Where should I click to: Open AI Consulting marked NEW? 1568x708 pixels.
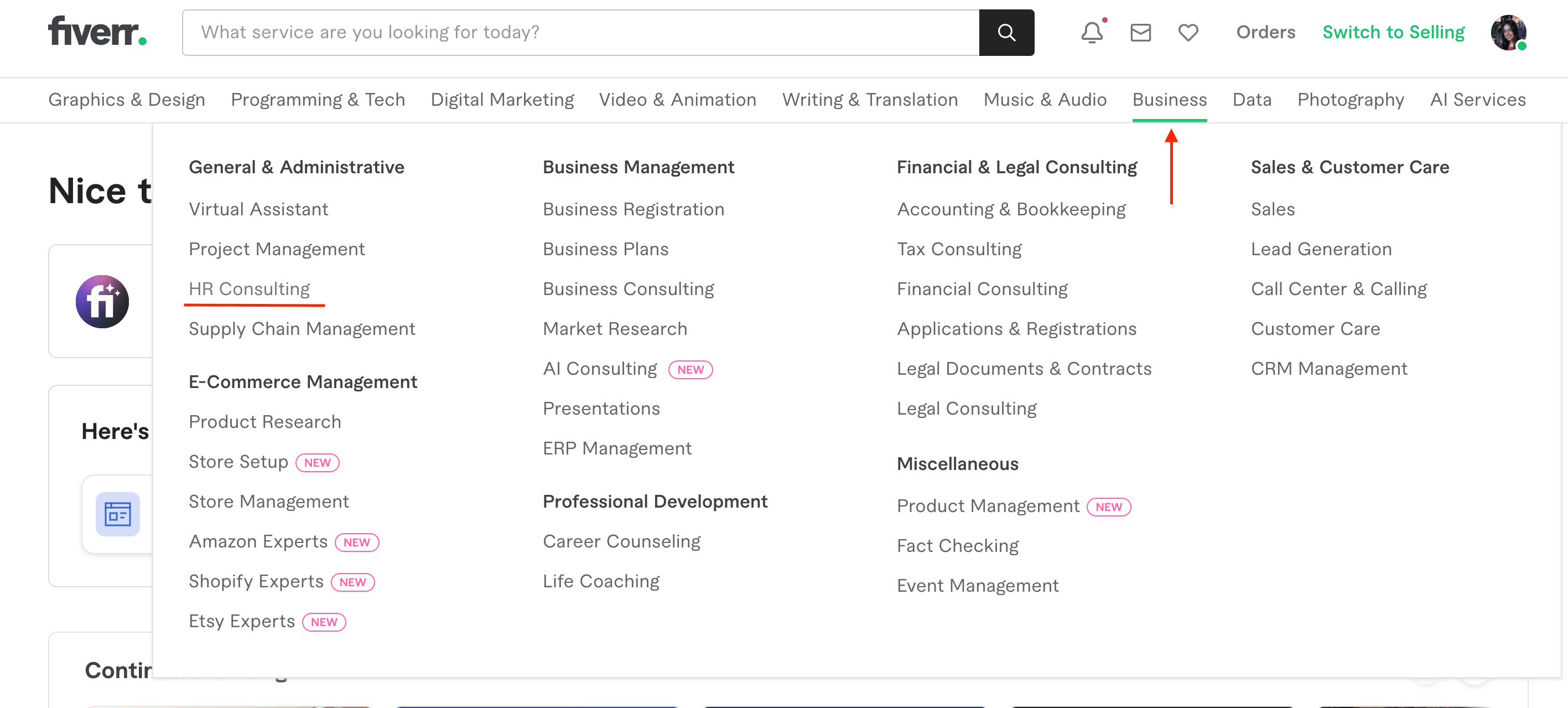(600, 368)
